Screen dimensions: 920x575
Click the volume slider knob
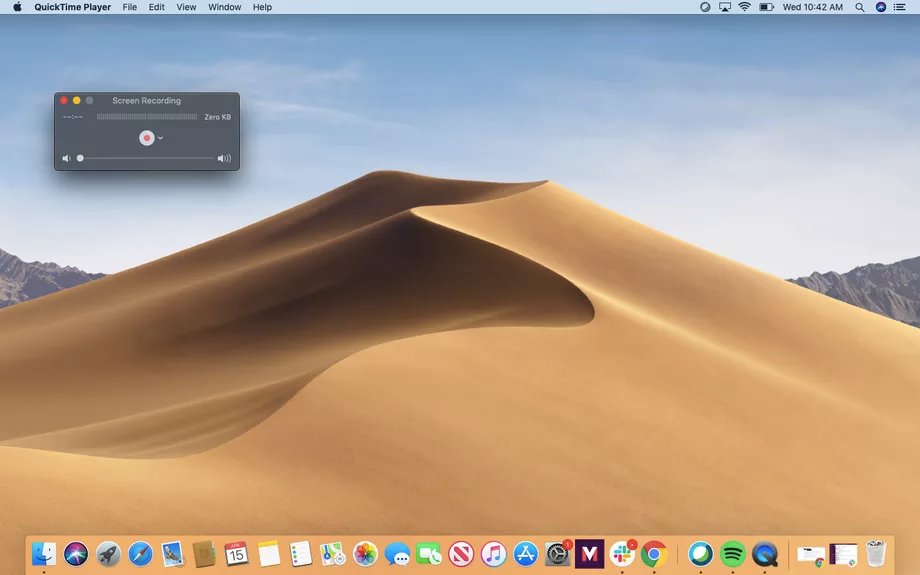tap(80, 158)
